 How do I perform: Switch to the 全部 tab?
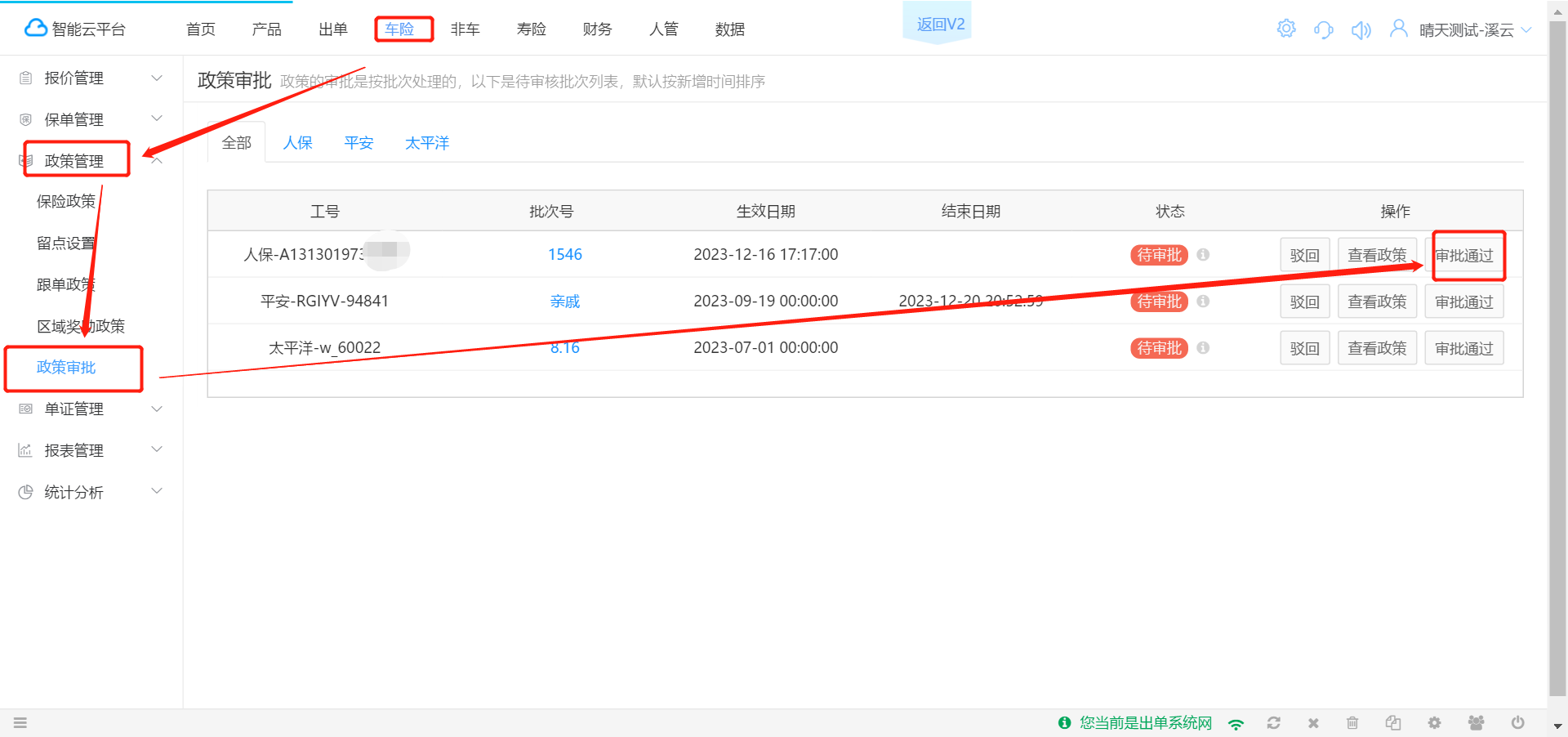[237, 143]
